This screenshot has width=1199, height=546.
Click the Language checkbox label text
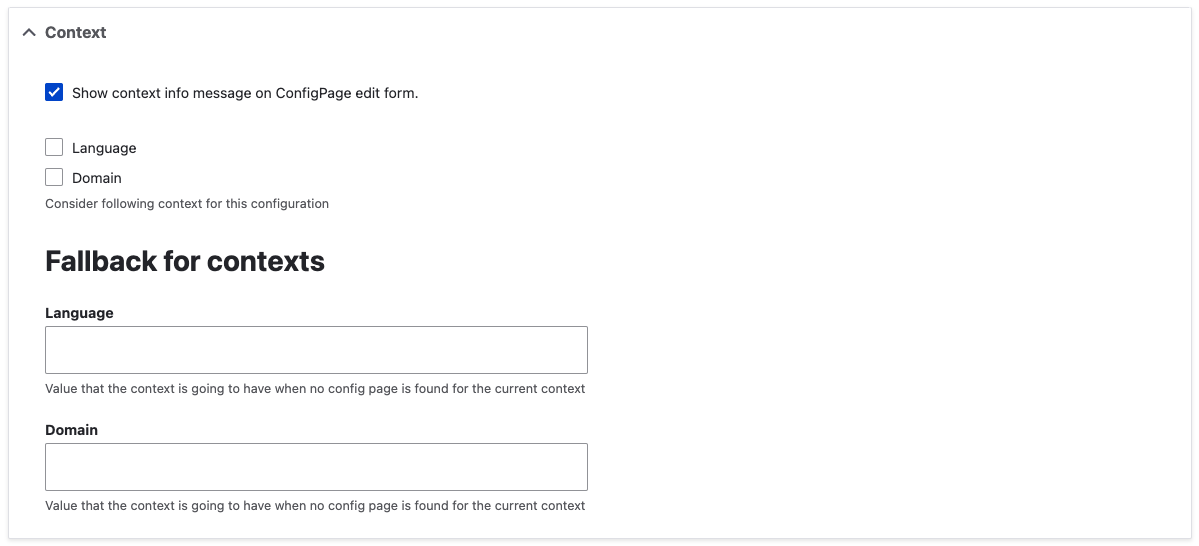coord(104,148)
